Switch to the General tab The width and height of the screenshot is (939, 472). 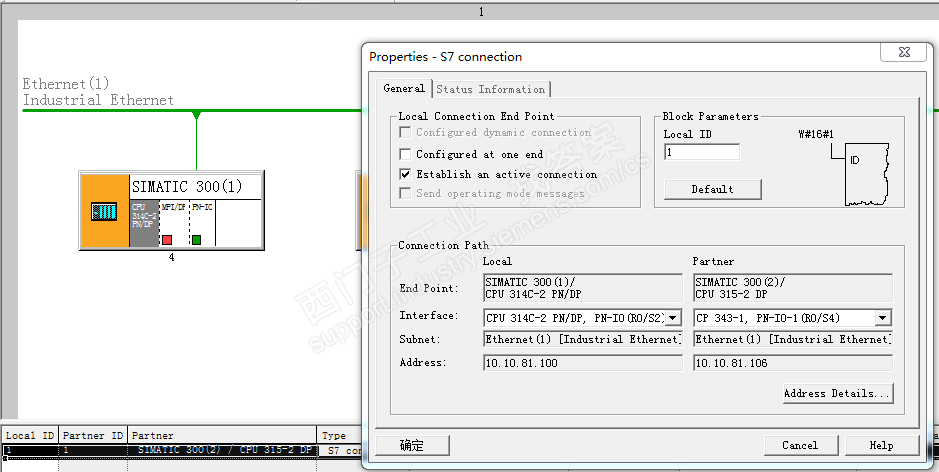click(x=404, y=89)
